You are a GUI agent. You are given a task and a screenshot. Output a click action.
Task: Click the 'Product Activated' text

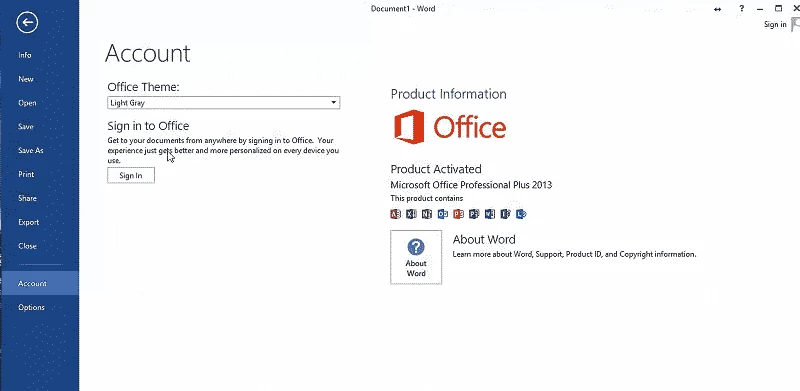pyautogui.click(x=436, y=169)
